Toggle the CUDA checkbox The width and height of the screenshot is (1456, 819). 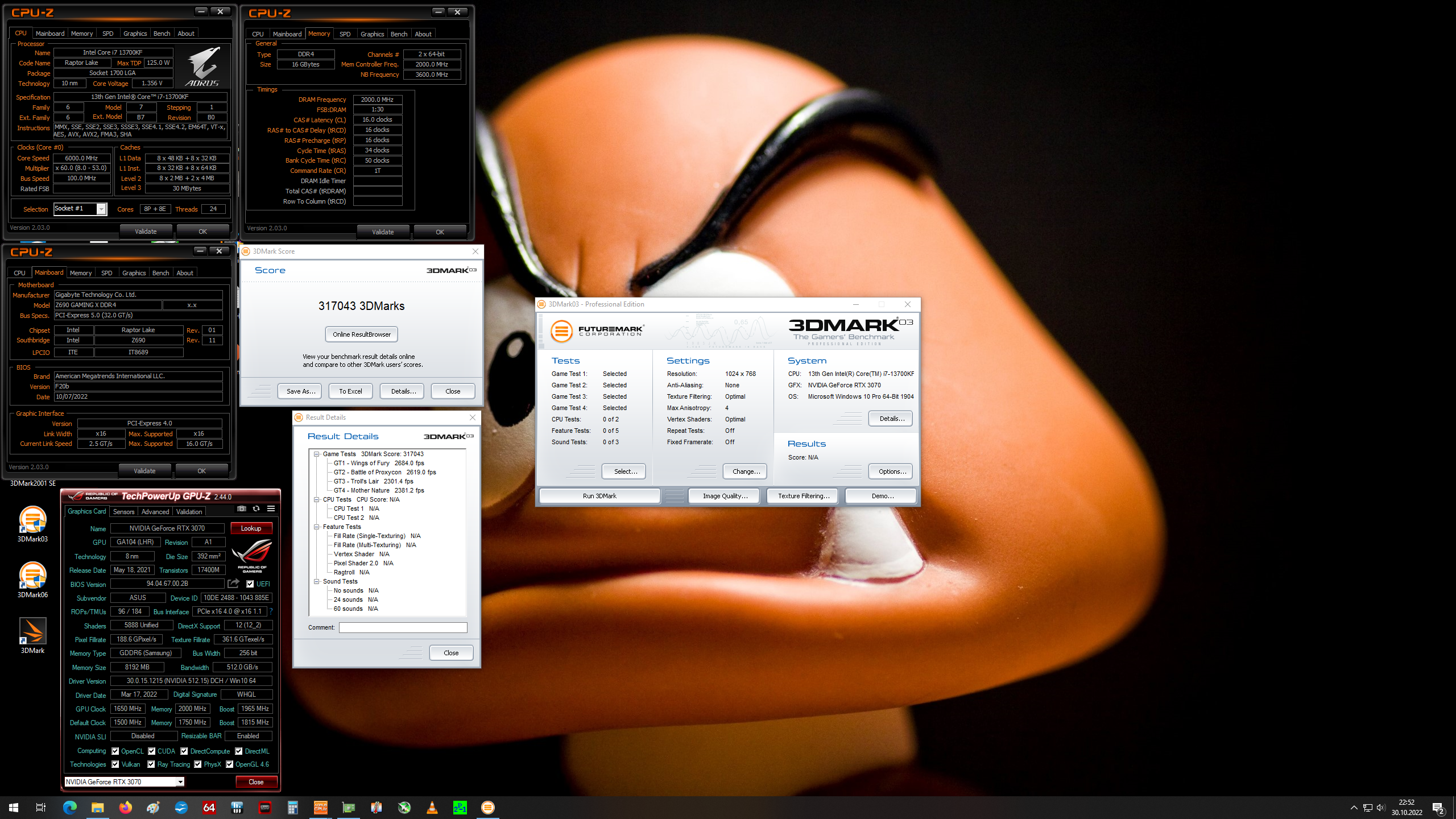coord(152,751)
